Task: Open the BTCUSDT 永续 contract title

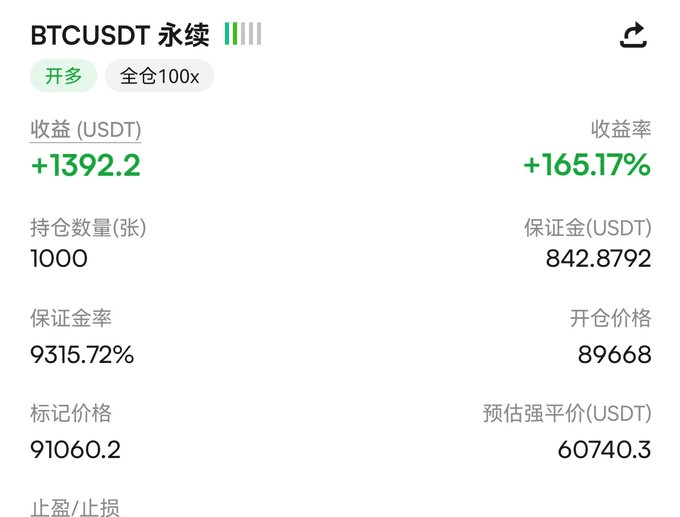Action: click(x=120, y=36)
